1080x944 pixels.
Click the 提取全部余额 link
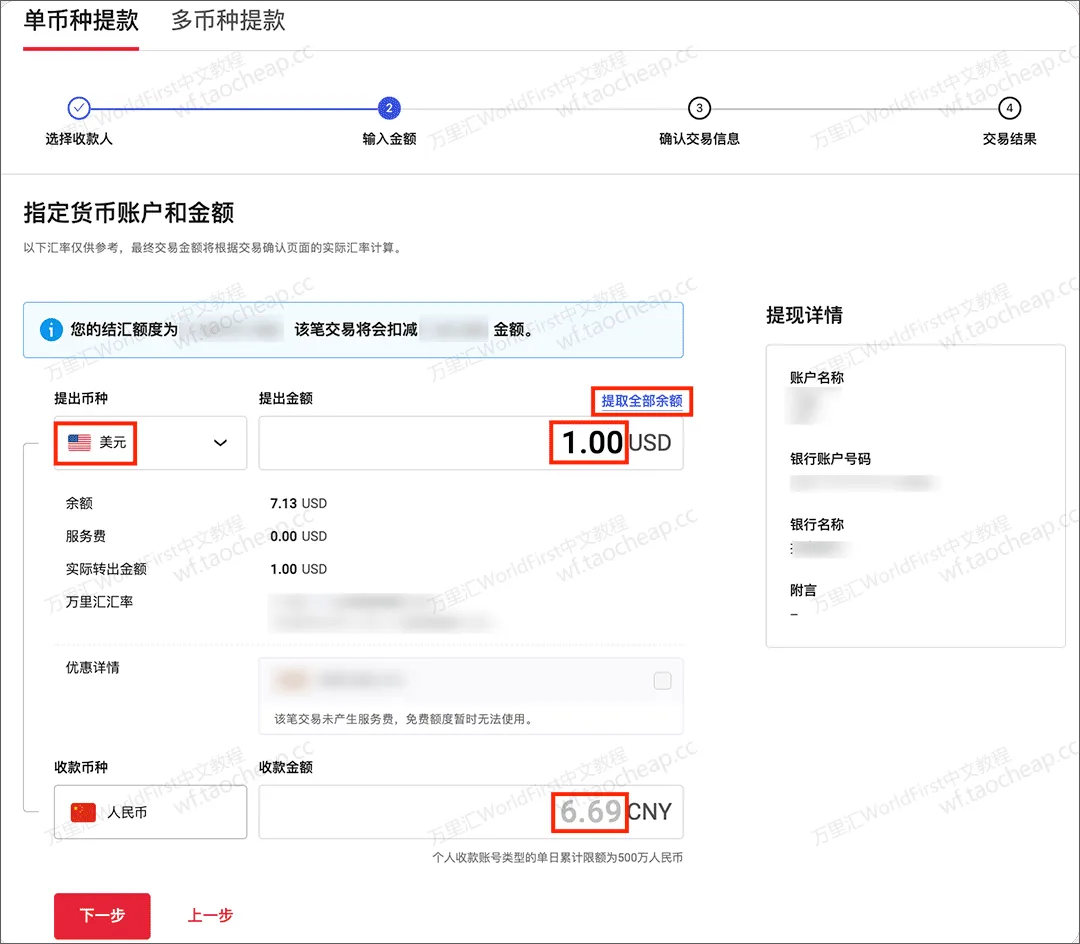(641, 401)
